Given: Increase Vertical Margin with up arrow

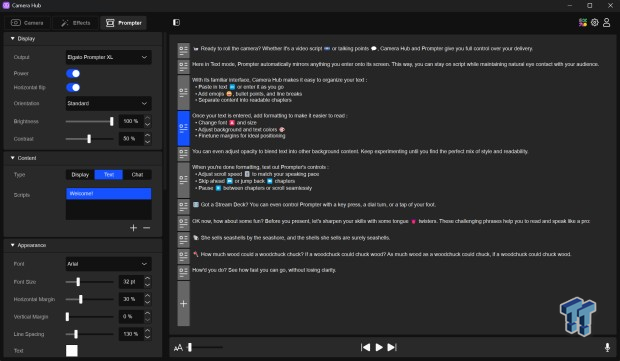Looking at the screenshot, I should click(147, 313).
